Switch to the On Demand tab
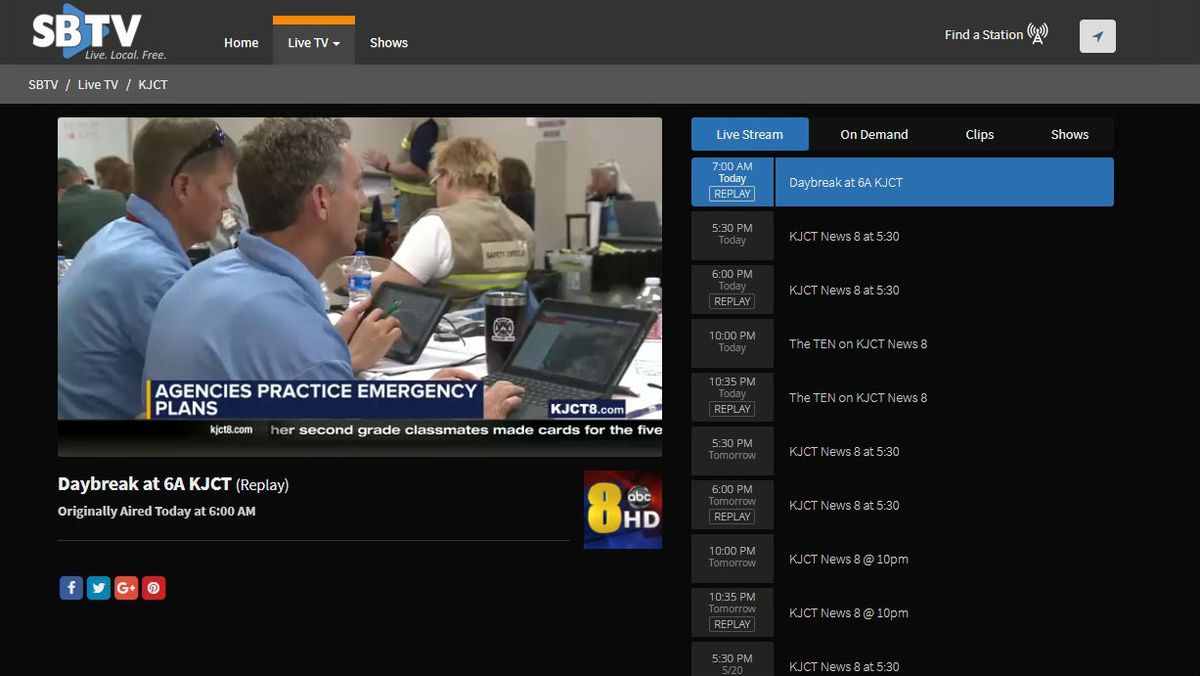 point(873,134)
